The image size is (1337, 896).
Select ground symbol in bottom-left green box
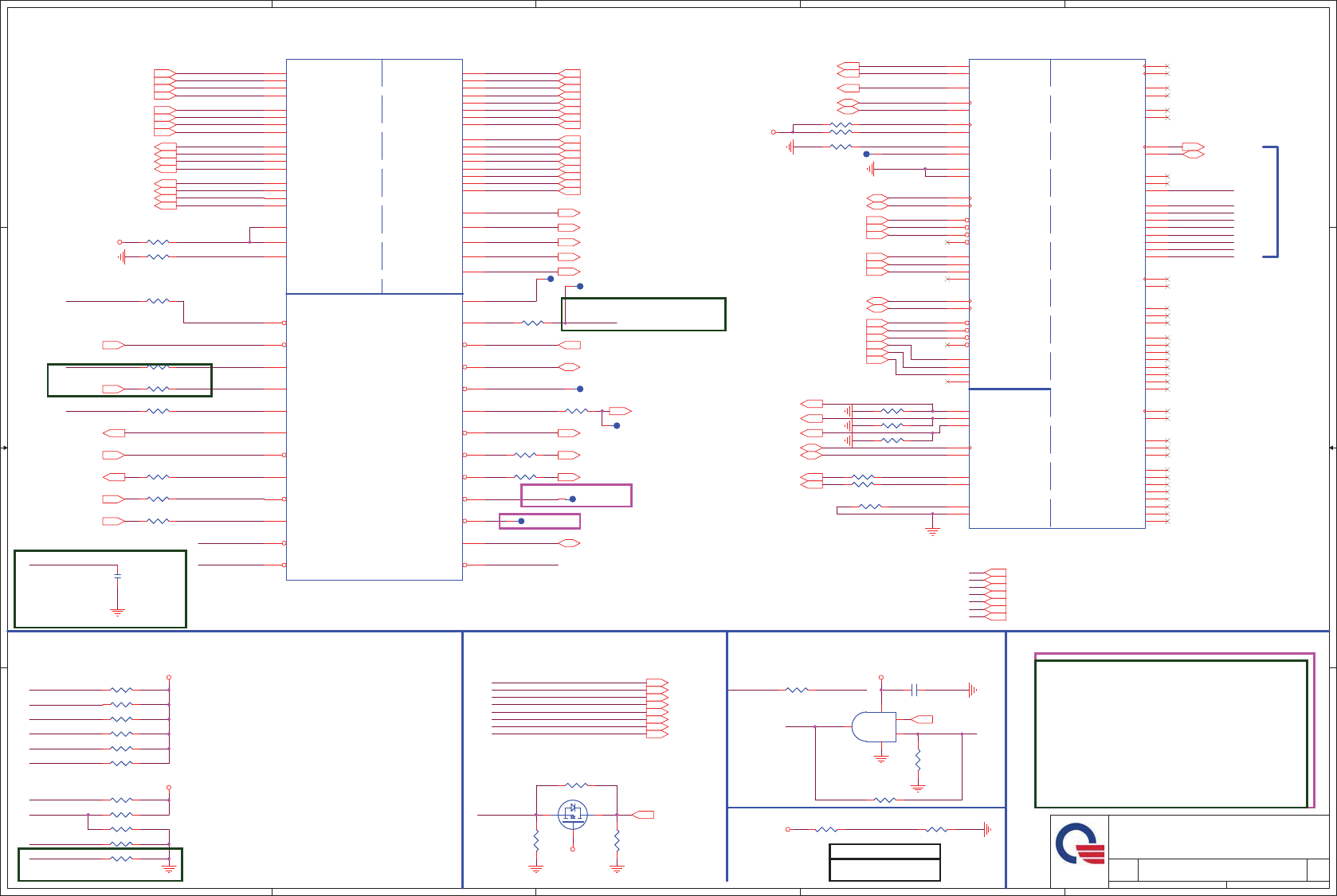coord(117,612)
